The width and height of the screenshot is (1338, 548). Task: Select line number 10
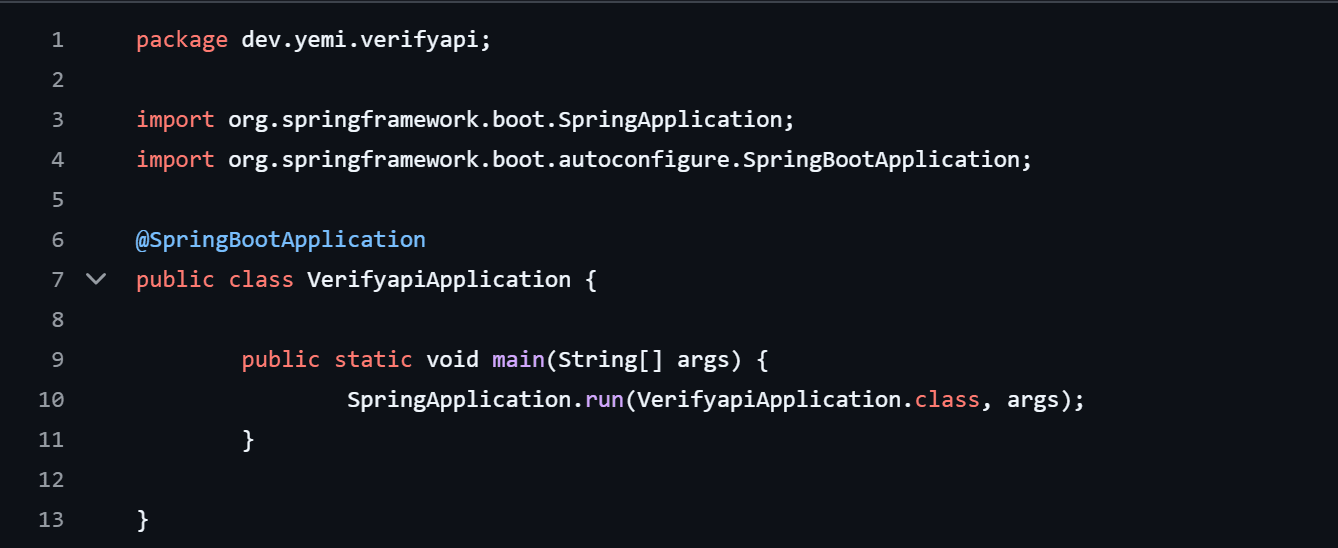51,400
